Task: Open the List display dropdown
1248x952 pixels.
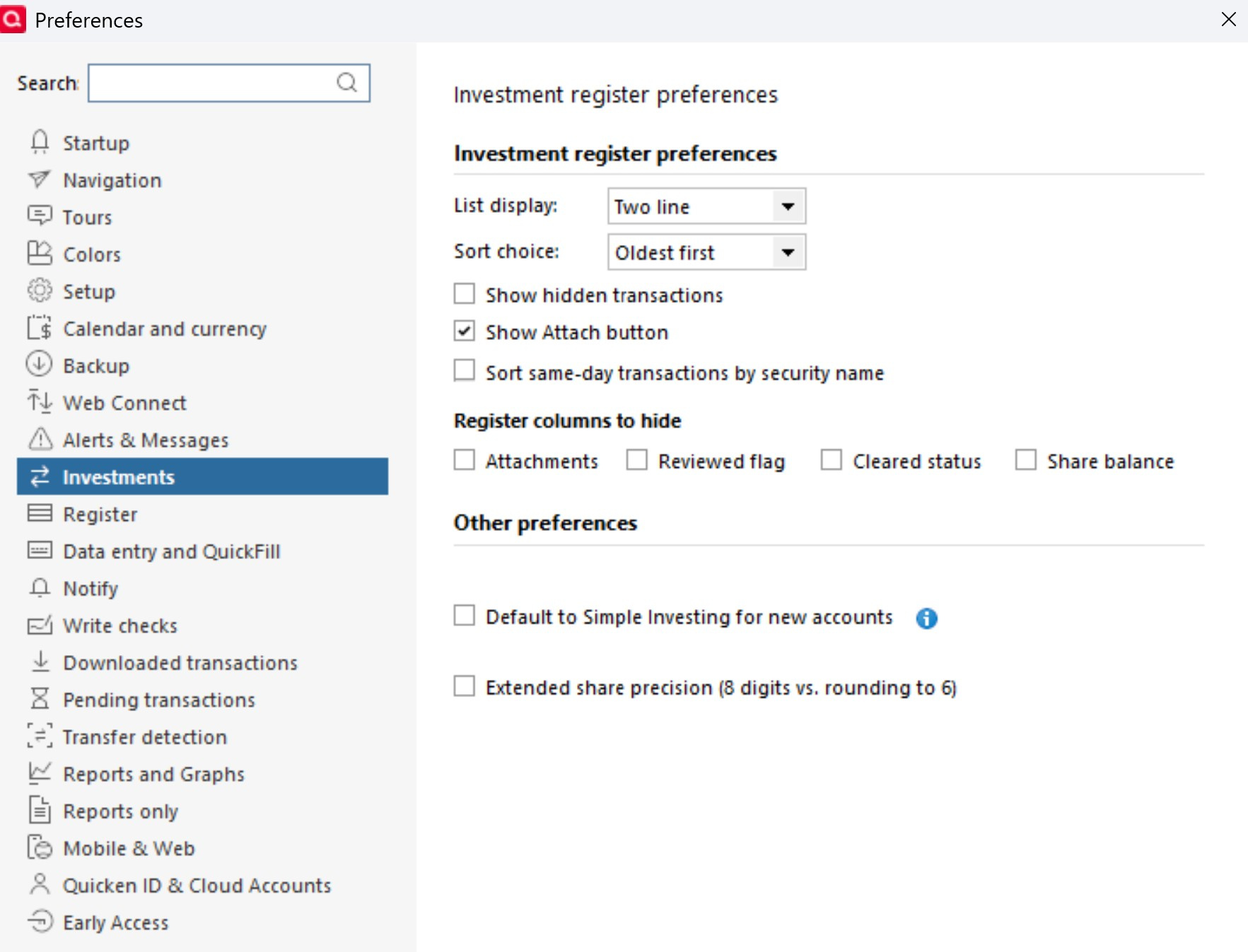Action: pyautogui.click(x=788, y=206)
